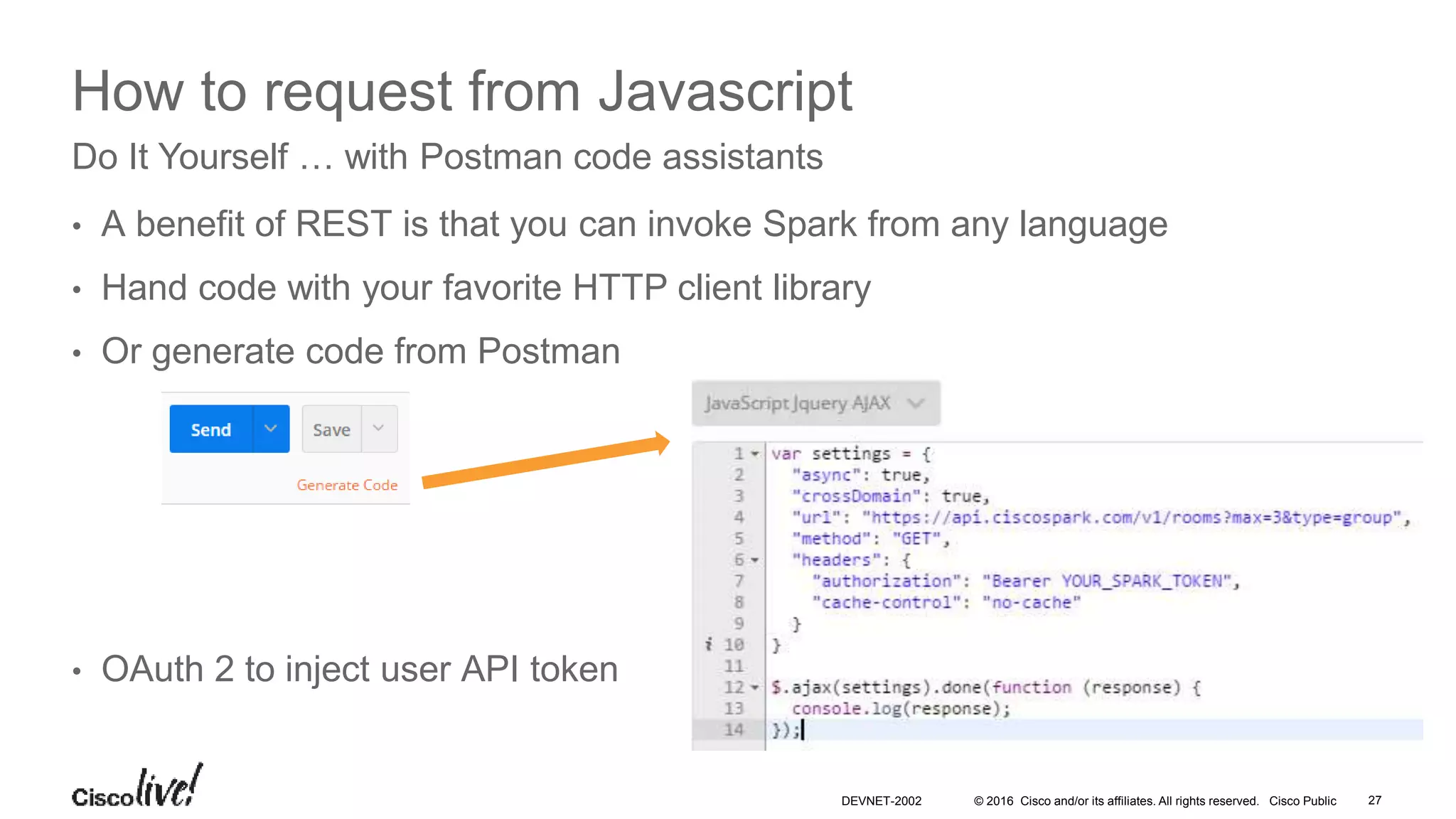1456x819 pixels.
Task: Click the console.log(response) code line
Action: [x=900, y=709]
